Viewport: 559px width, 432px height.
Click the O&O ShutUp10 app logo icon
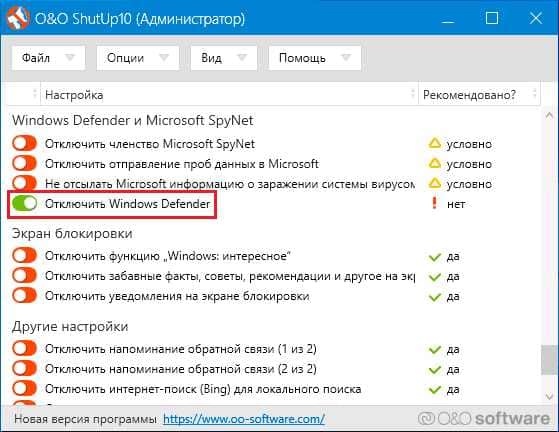(17, 18)
